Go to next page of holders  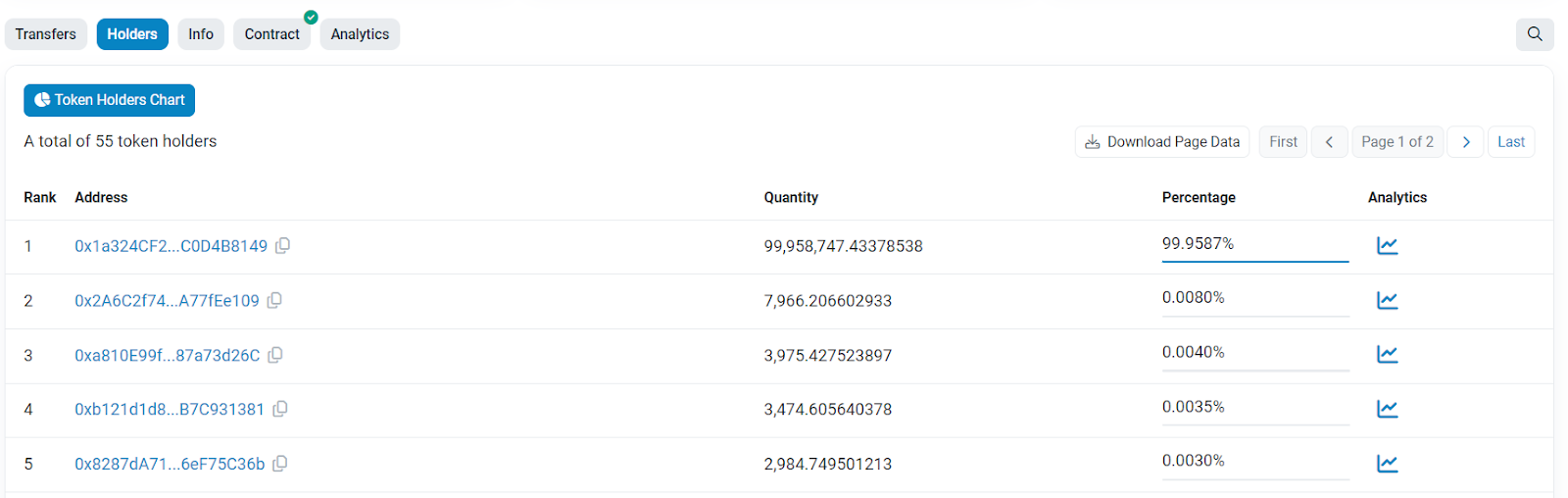point(1465,142)
